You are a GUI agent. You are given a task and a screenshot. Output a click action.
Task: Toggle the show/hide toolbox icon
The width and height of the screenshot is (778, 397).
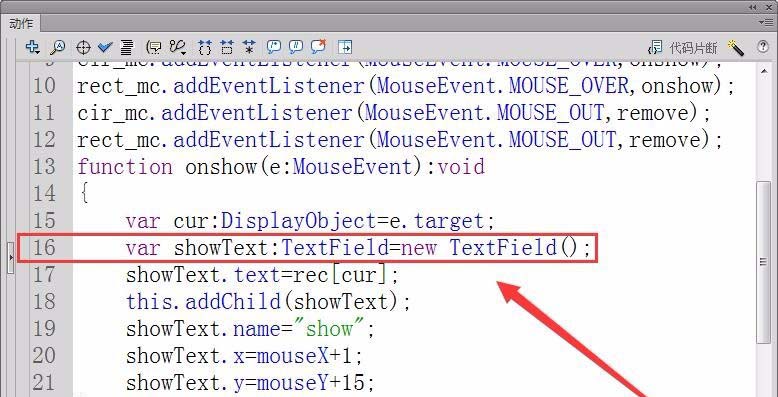pos(345,48)
